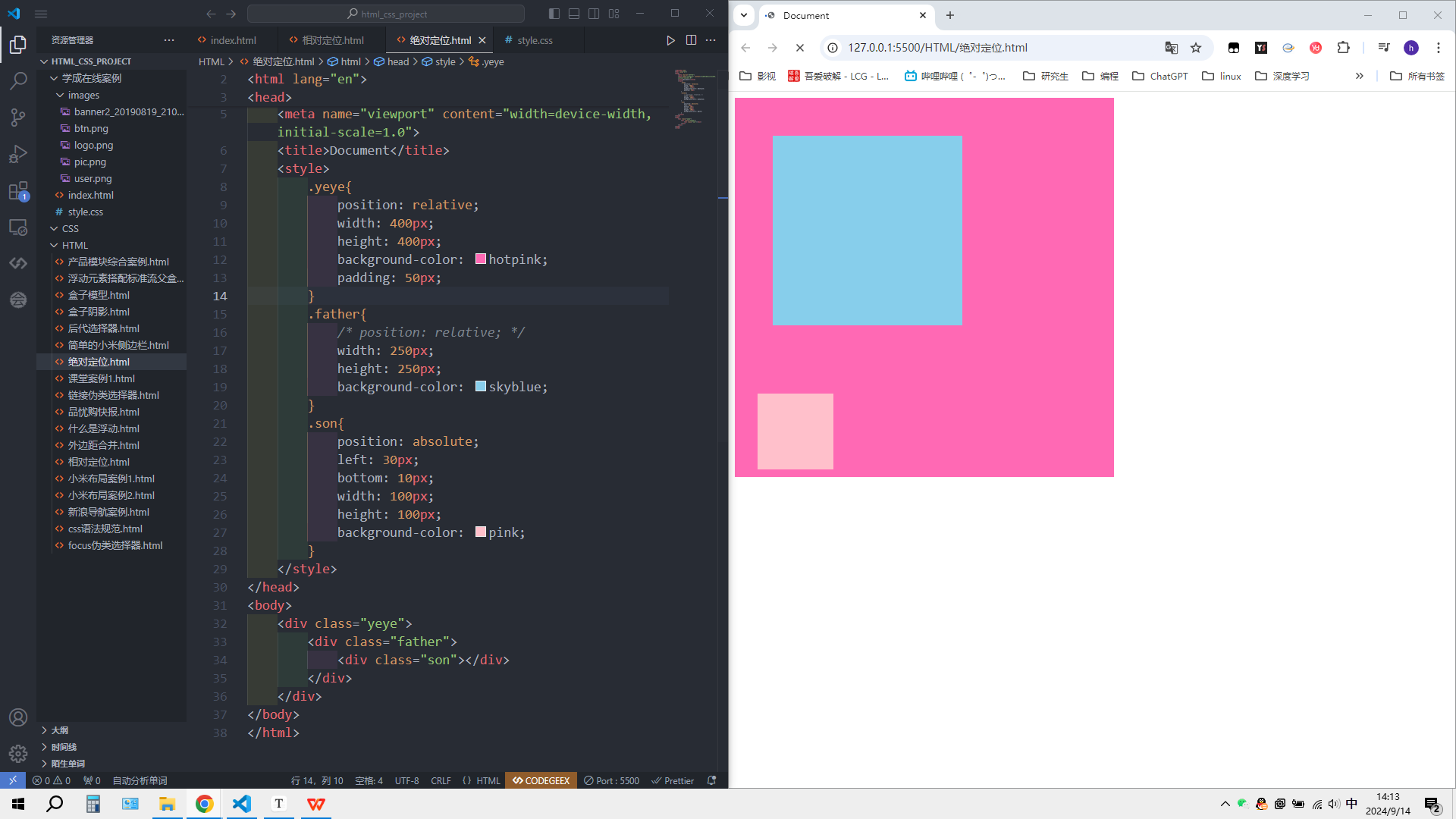Collapse the images folder
Viewport: 1456px width, 819px height.
pyautogui.click(x=83, y=95)
